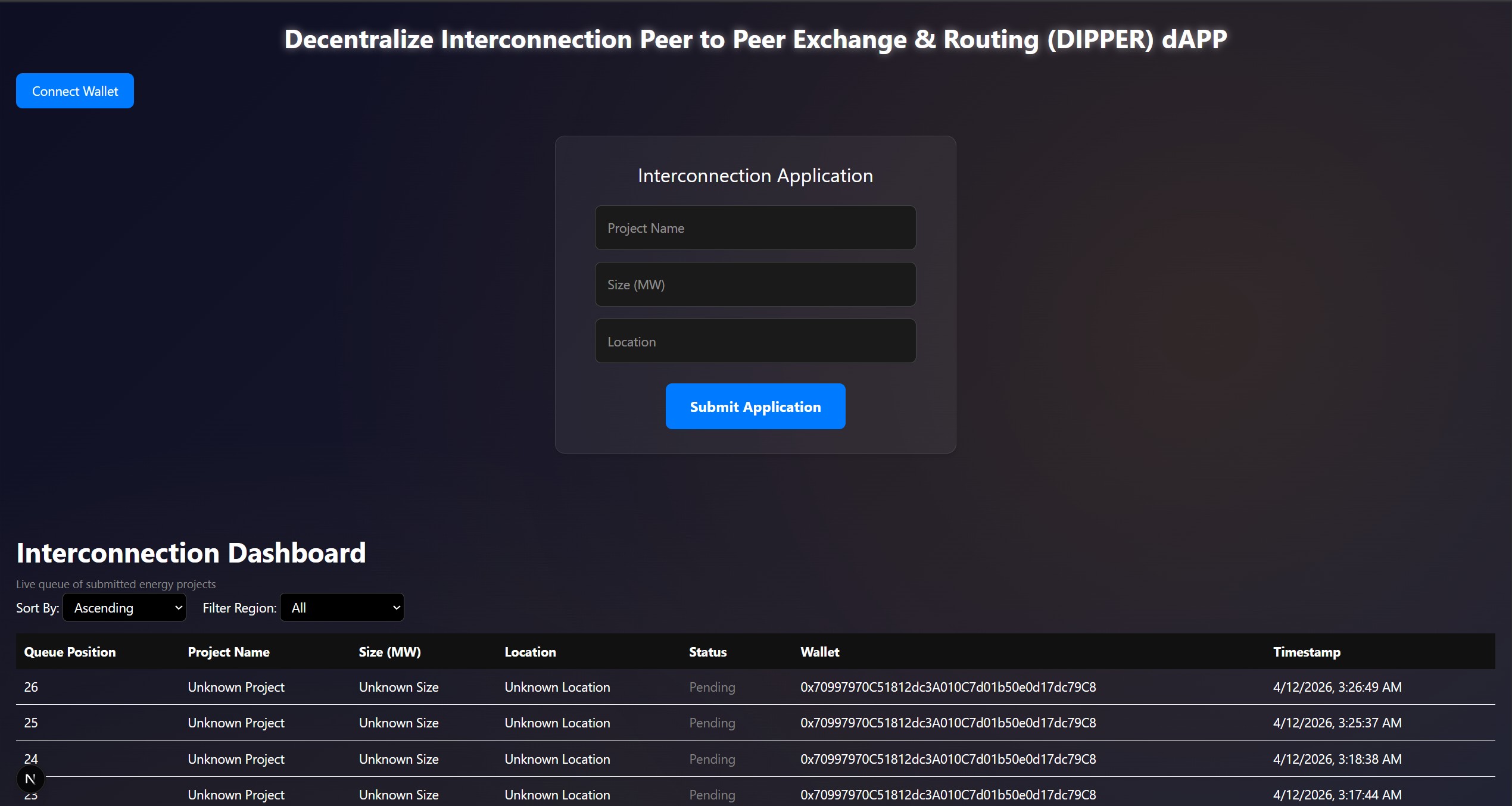The image size is (1512, 806).
Task: Click into the Size (MW) field
Action: coord(755,285)
